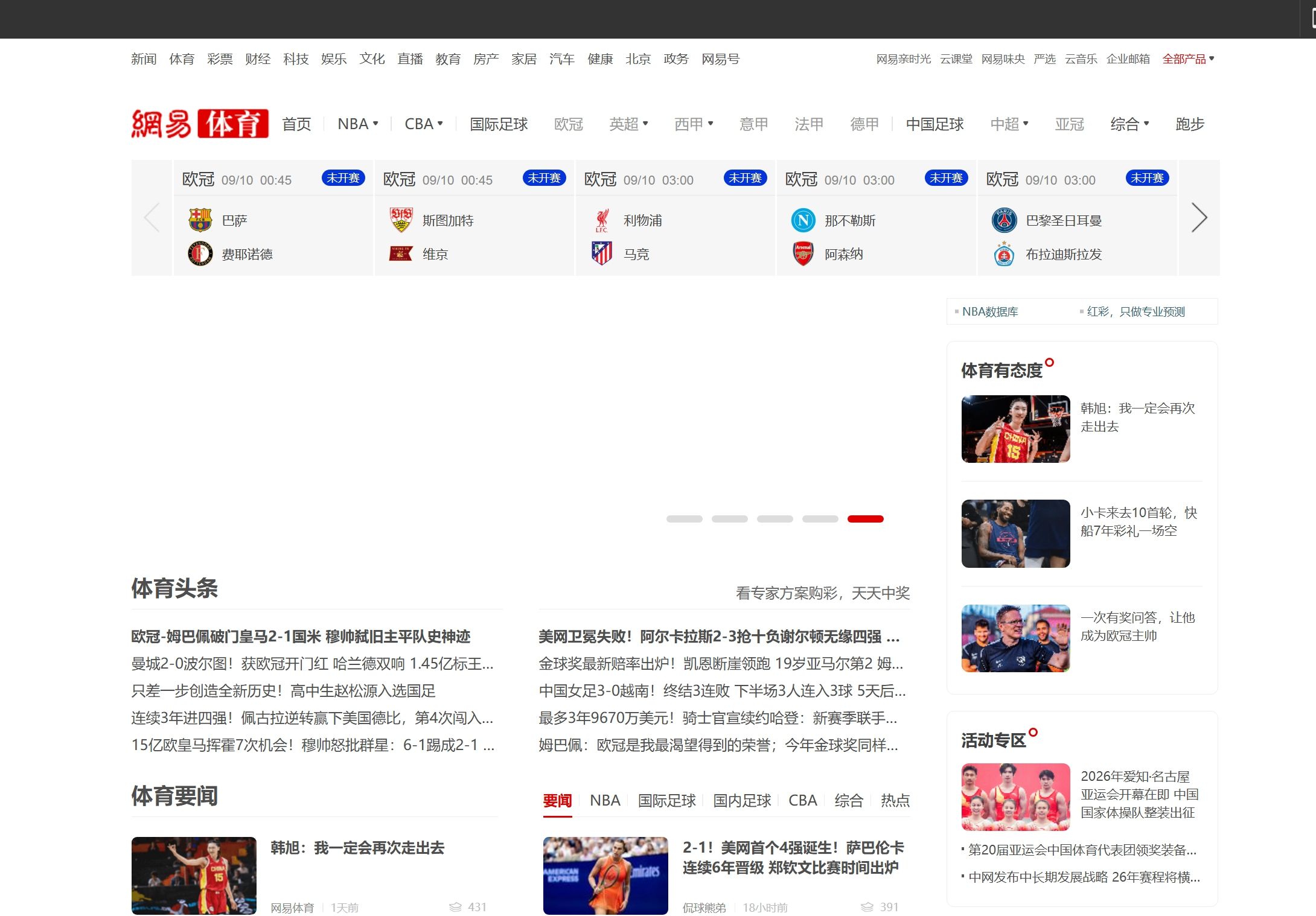Open 欧冠 in the main navigation

(569, 124)
